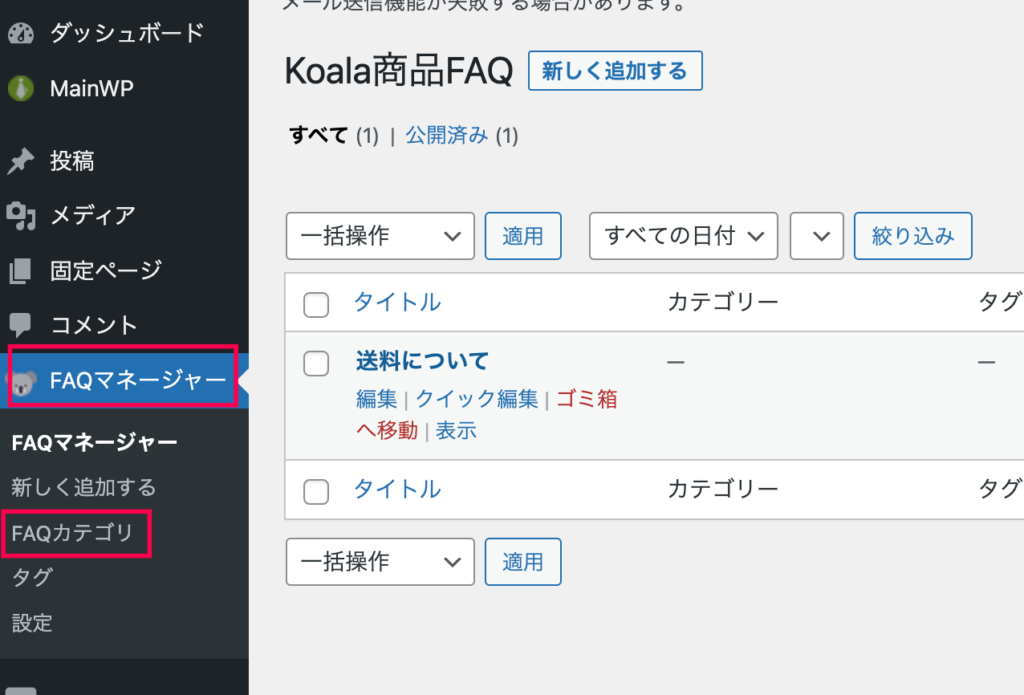The image size is (1024, 695).
Task: Click the Dashboard gauge icon
Action: click(x=21, y=33)
